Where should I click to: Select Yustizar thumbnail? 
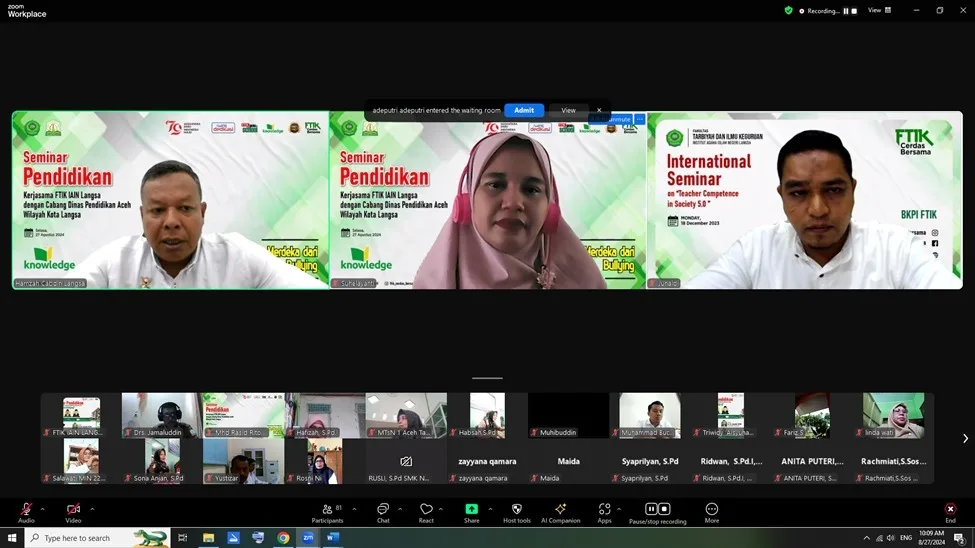tap(243, 461)
